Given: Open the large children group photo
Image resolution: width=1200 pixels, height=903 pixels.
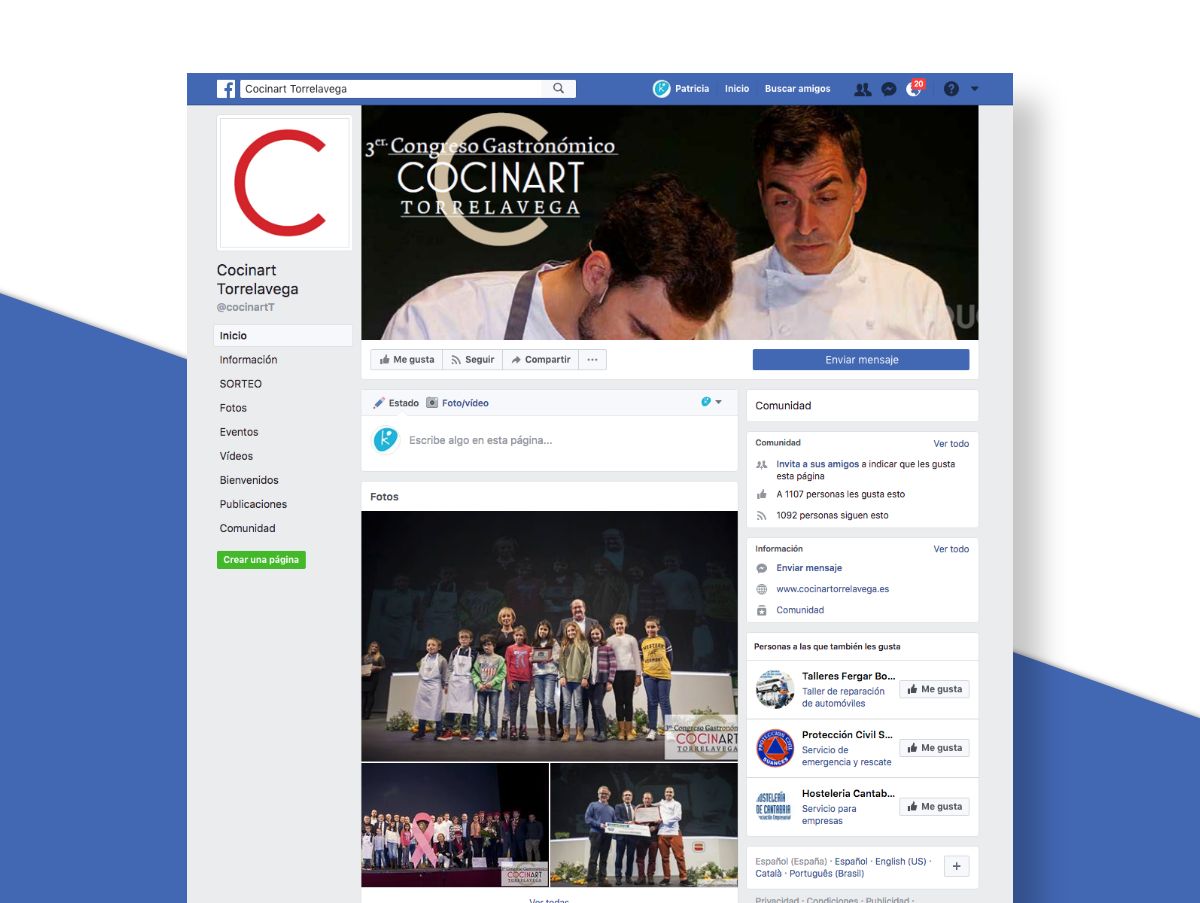Looking at the screenshot, I should [x=549, y=636].
